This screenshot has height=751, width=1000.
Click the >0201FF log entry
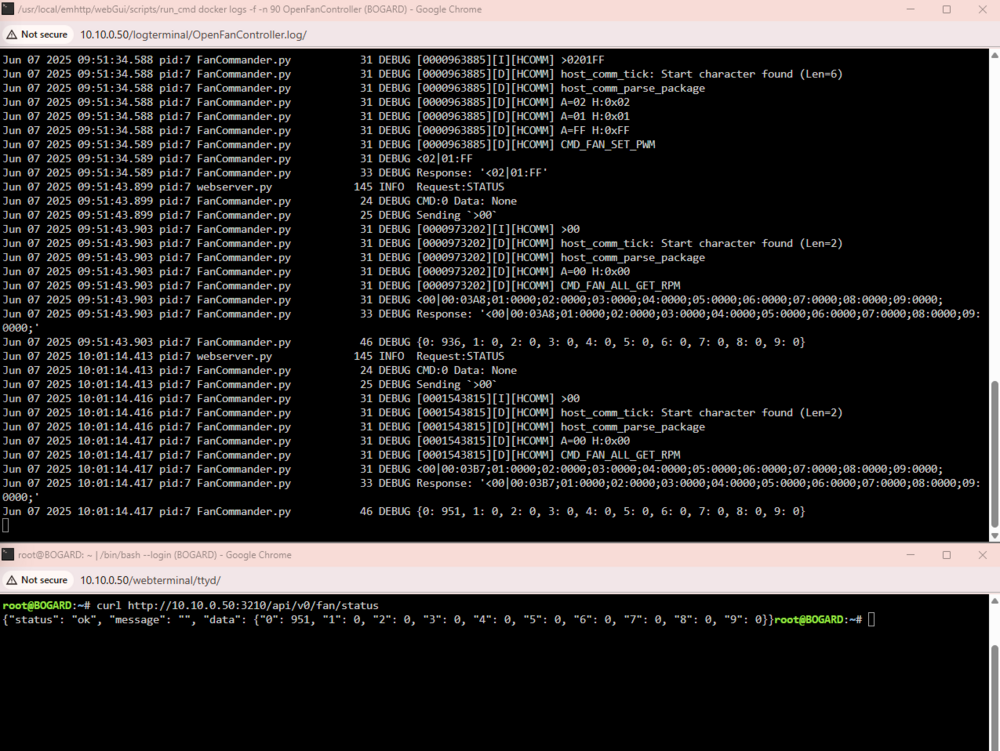tap(304, 60)
